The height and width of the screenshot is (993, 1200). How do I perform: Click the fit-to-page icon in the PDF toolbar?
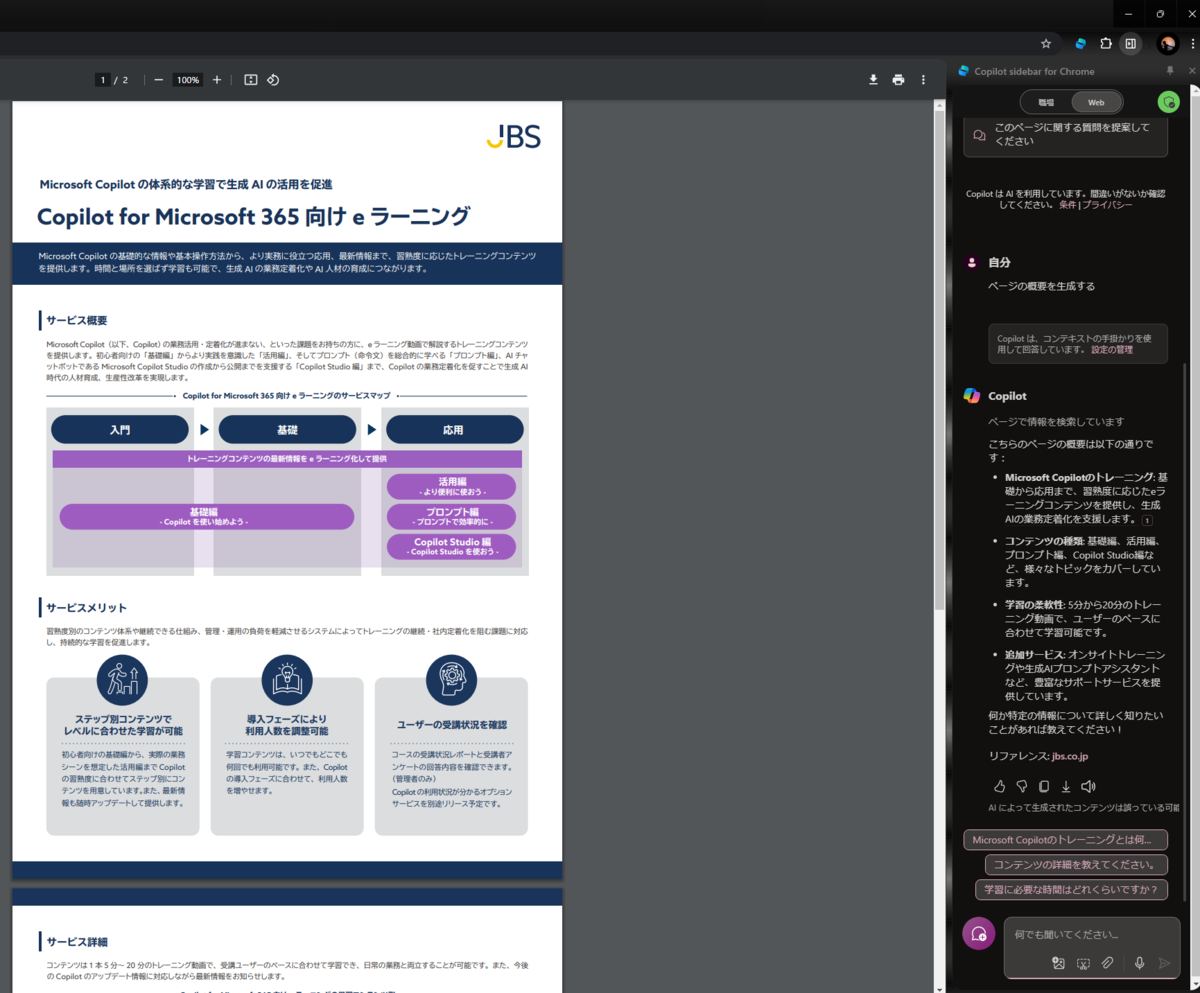tap(250, 80)
